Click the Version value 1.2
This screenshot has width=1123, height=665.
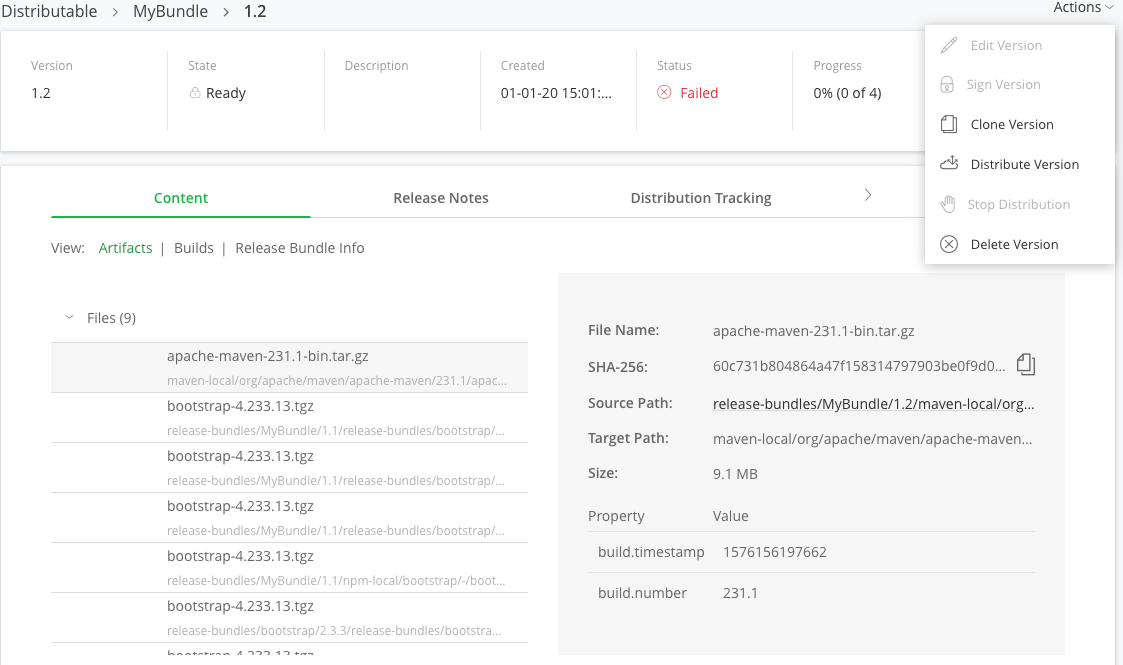tap(41, 93)
